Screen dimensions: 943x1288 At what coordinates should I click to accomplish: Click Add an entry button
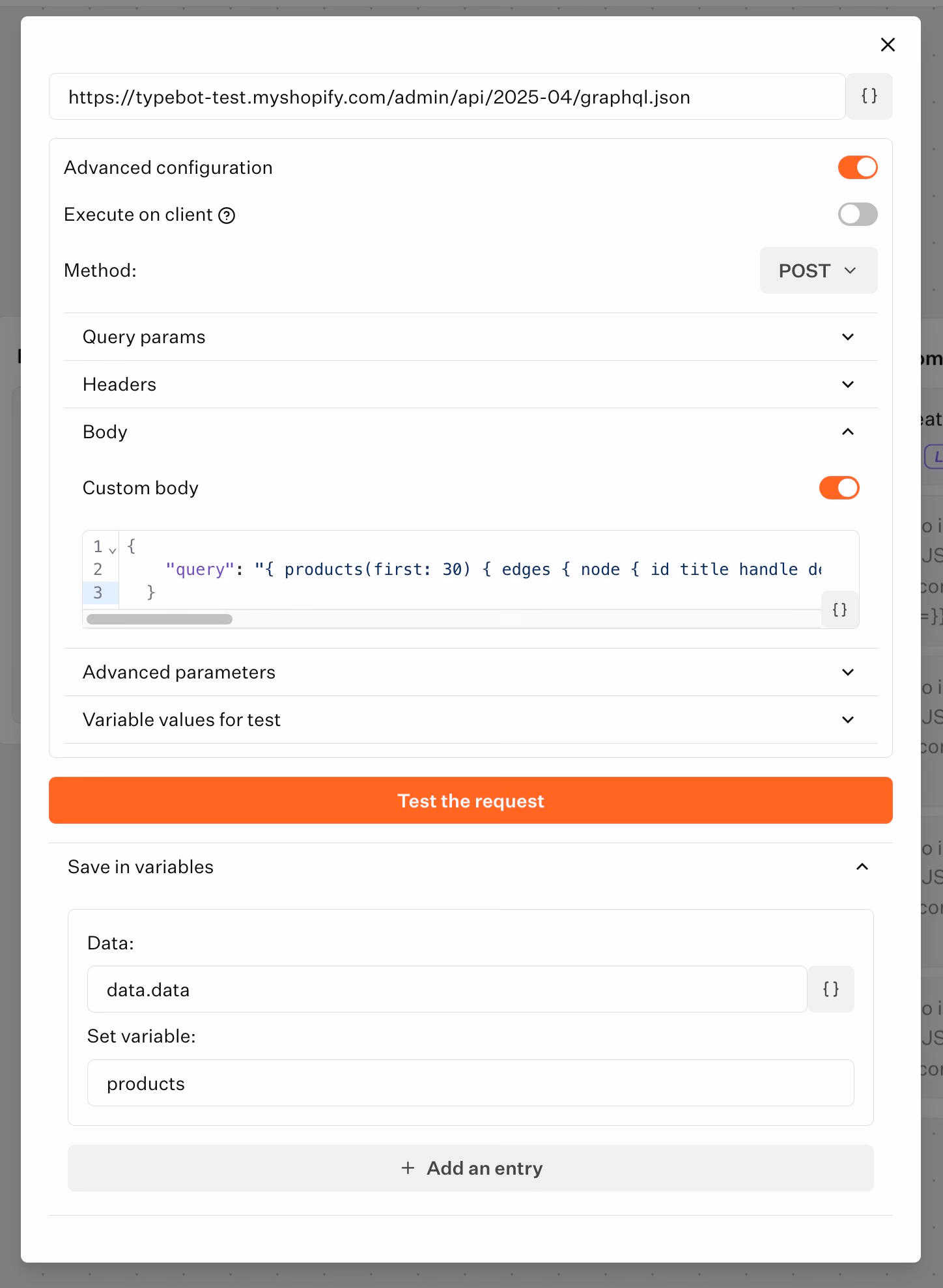(x=470, y=1168)
